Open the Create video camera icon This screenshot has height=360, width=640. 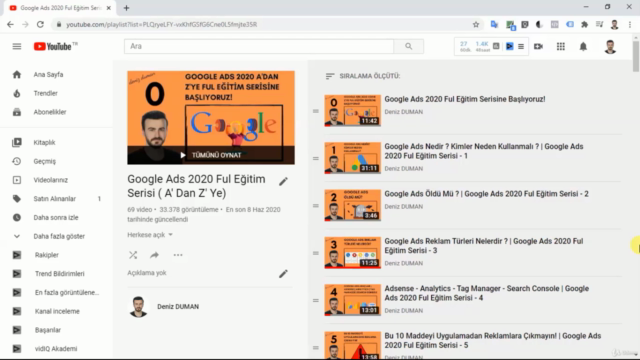[x=538, y=47]
